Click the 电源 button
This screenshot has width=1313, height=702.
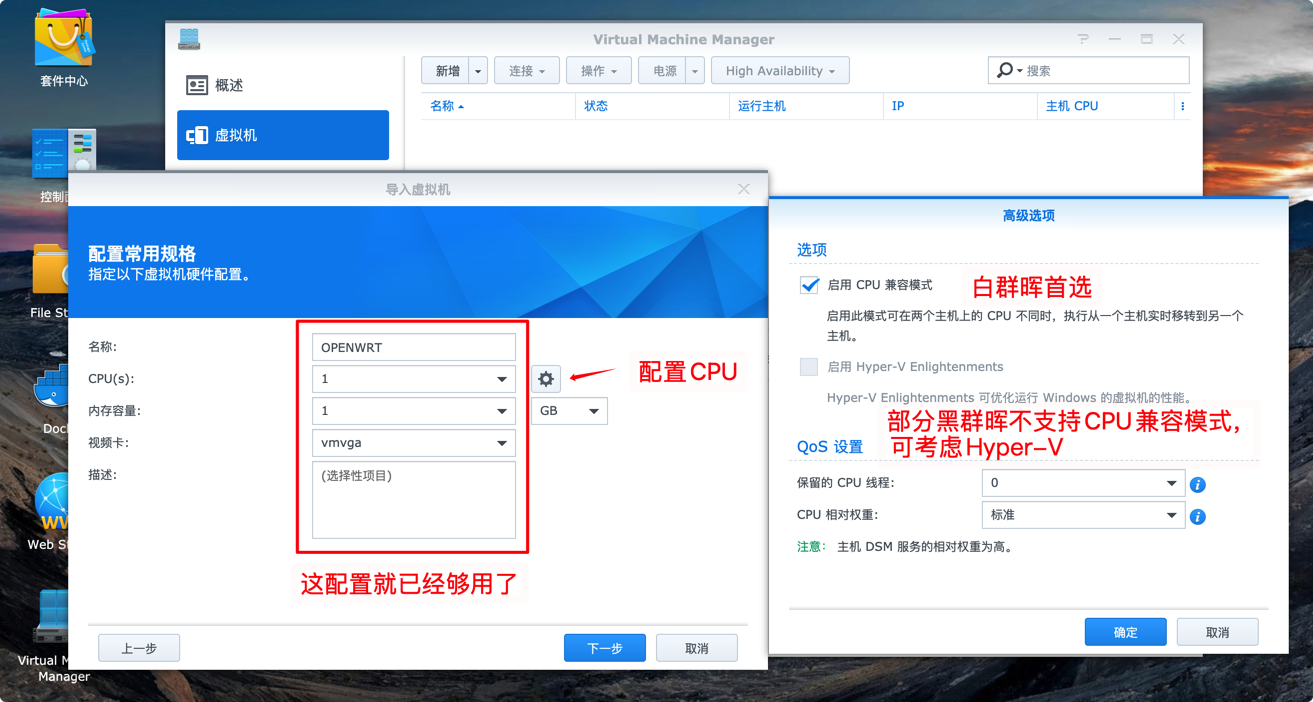(x=662, y=71)
